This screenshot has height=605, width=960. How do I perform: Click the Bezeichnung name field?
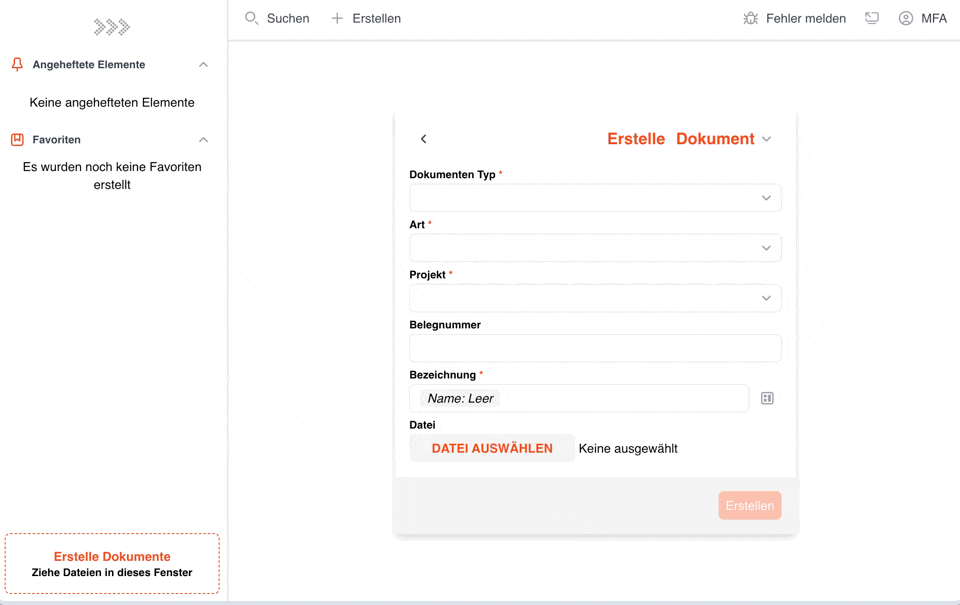tap(579, 398)
